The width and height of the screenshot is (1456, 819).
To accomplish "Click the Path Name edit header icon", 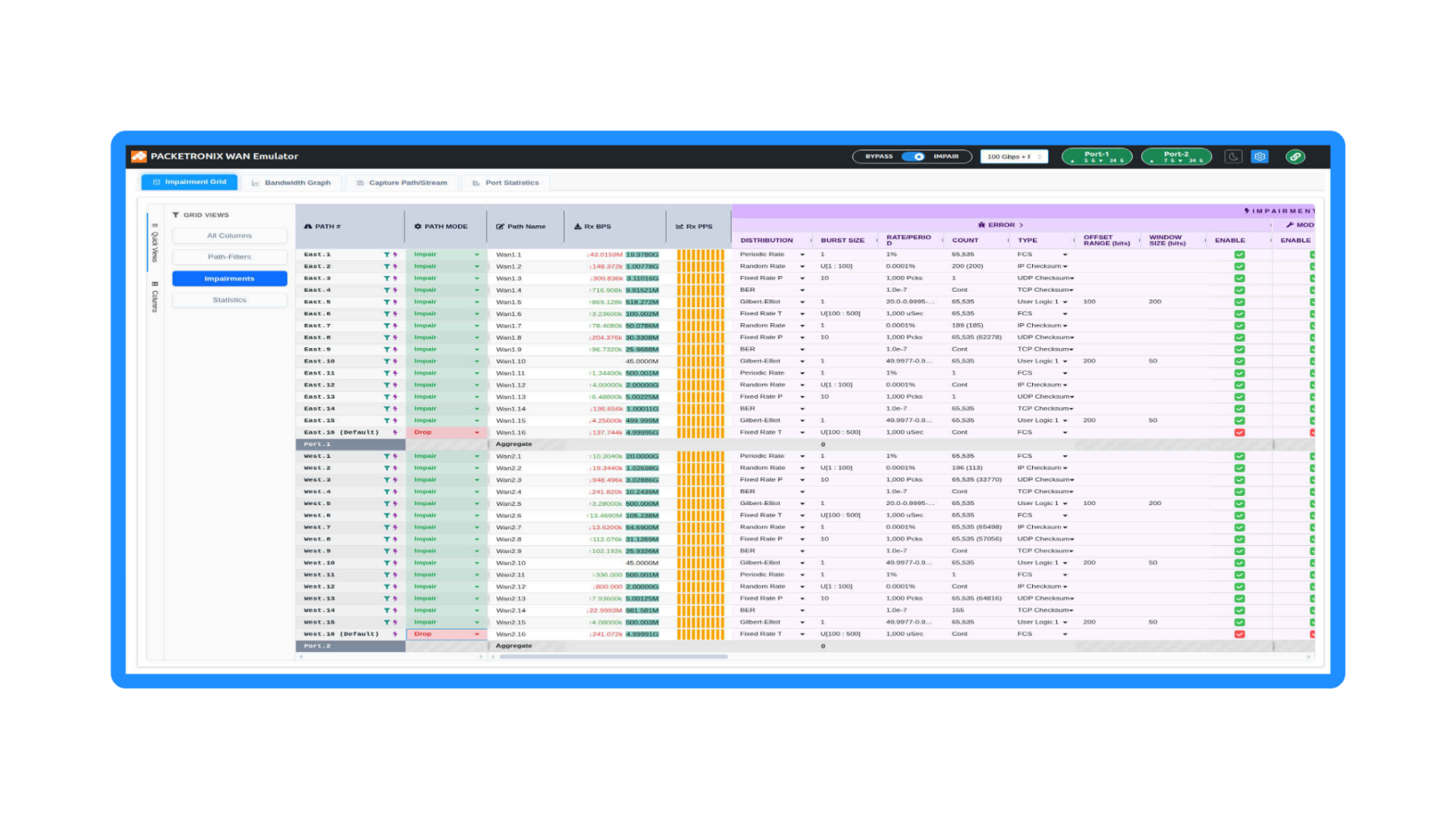I will point(500,227).
